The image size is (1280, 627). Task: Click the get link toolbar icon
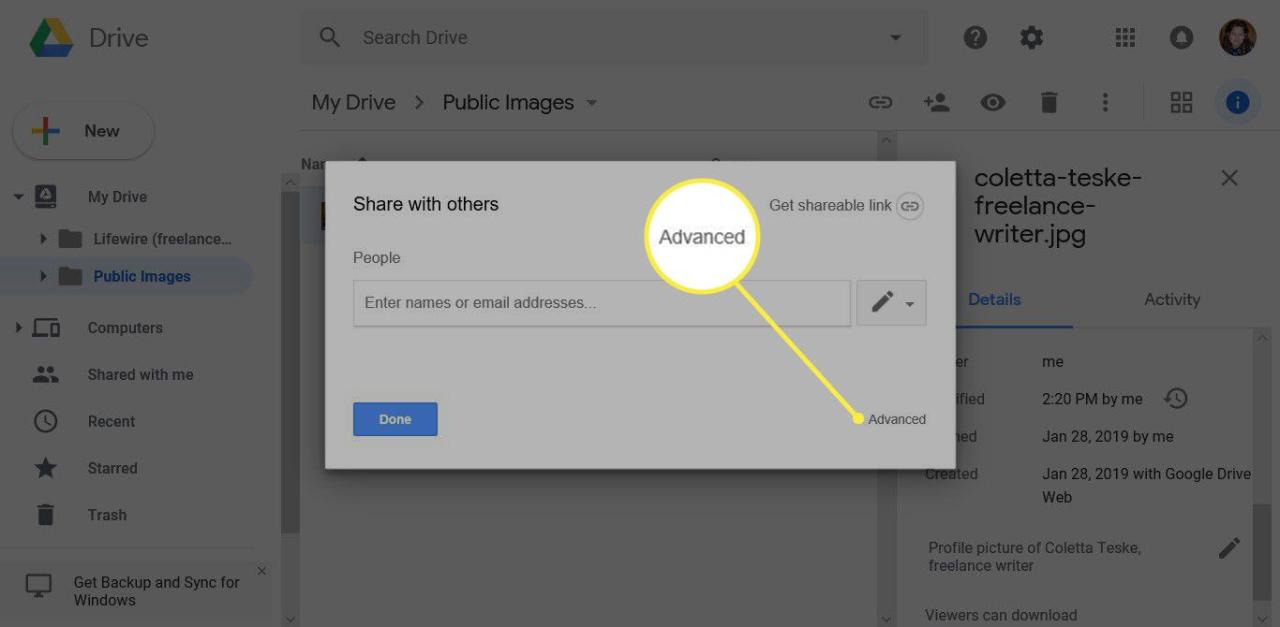tap(880, 102)
